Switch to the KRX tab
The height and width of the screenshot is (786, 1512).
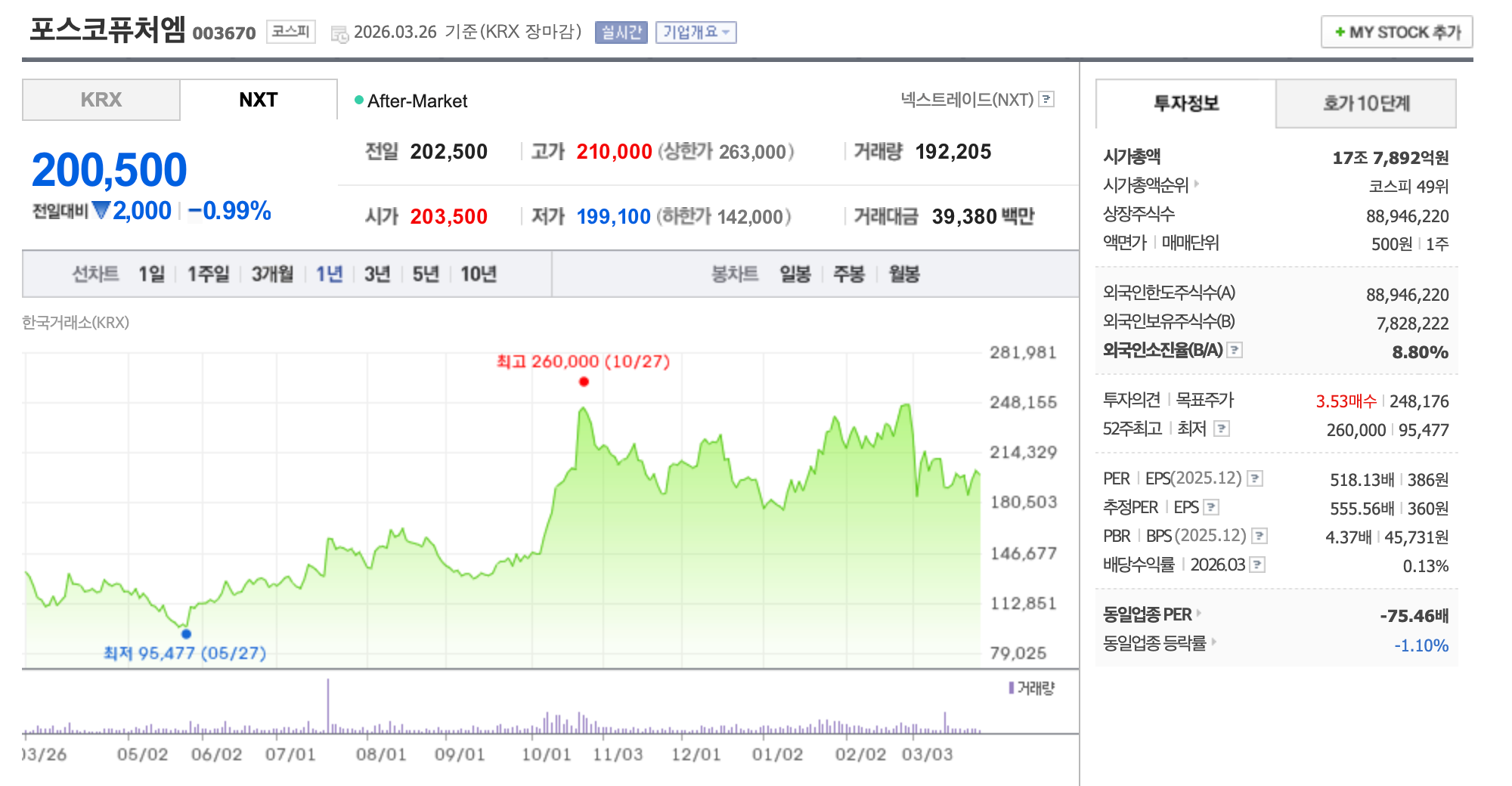[101, 100]
